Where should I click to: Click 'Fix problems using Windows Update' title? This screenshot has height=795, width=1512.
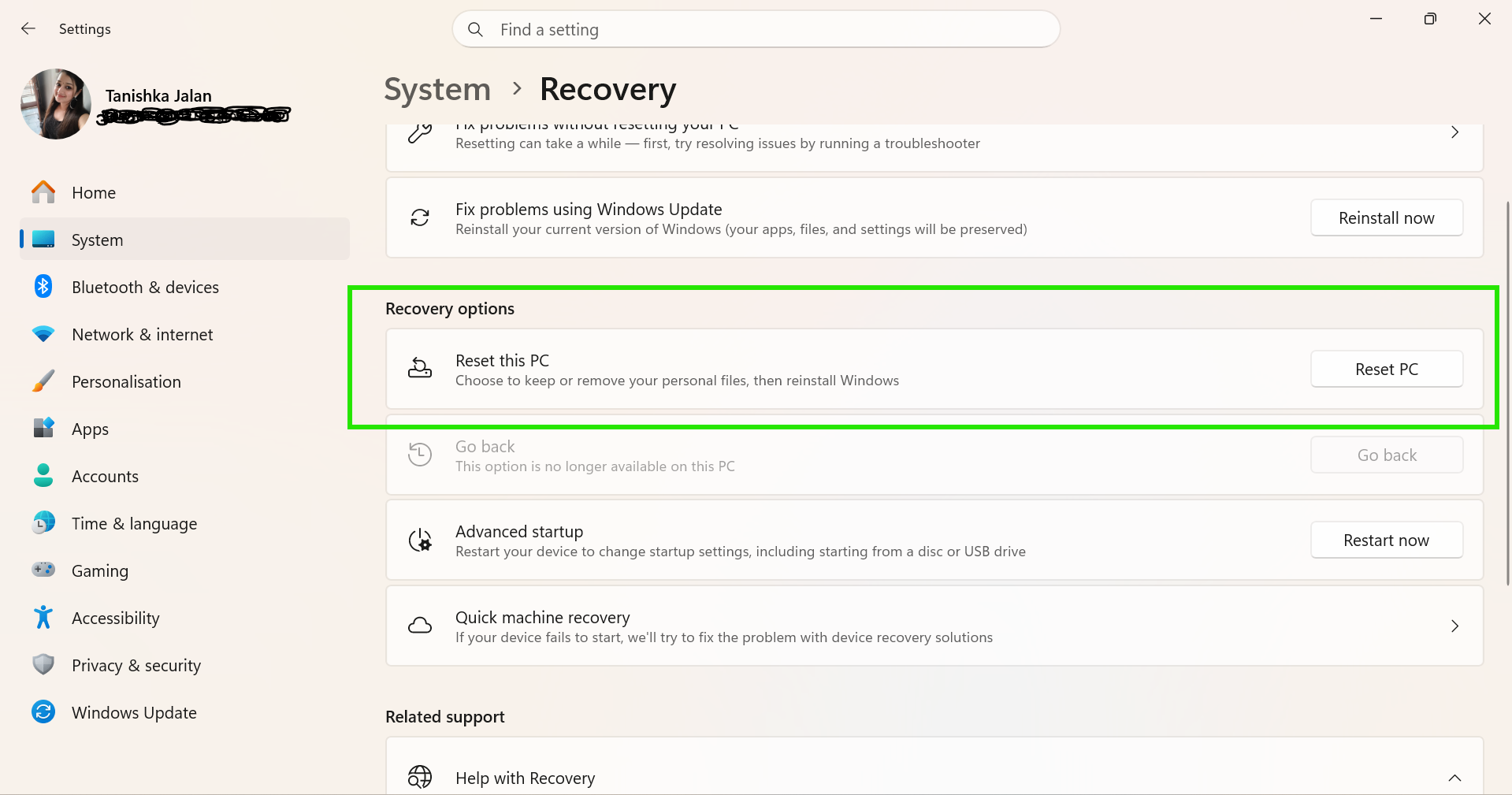pos(589,210)
